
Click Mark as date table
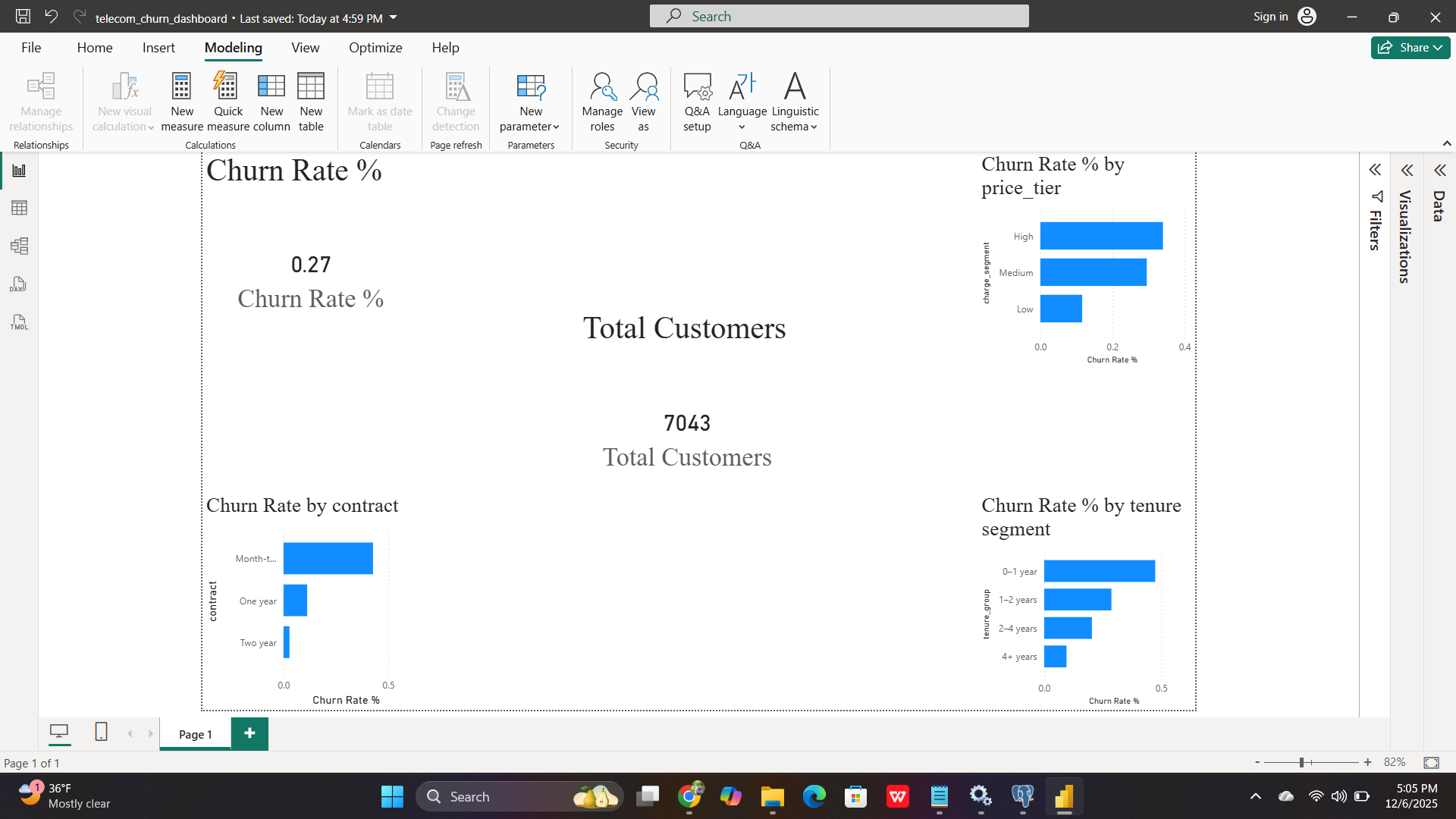tap(379, 101)
